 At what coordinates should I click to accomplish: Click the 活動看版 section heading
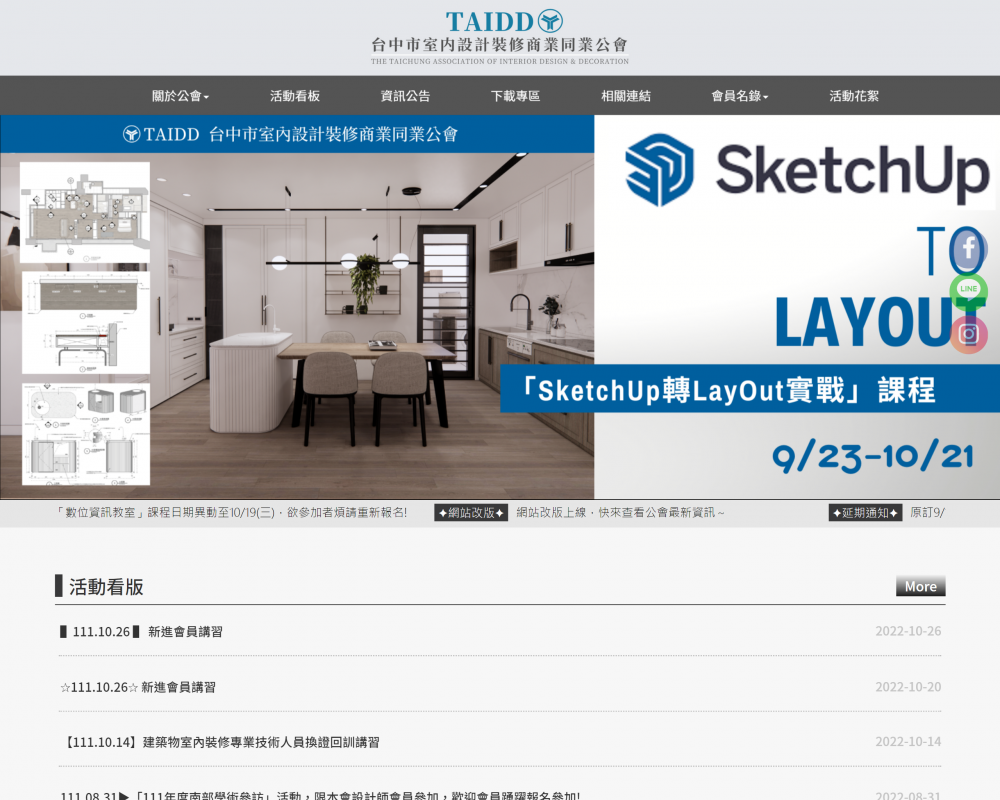(106, 587)
